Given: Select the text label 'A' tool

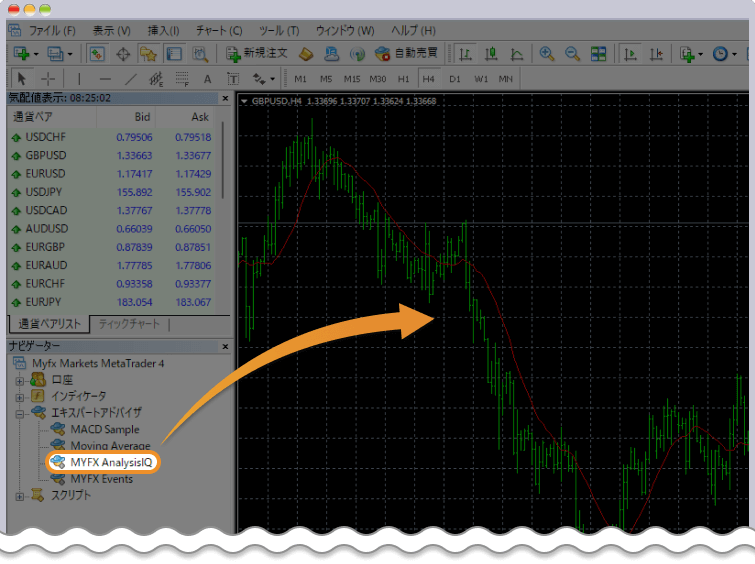Looking at the screenshot, I should click(207, 79).
